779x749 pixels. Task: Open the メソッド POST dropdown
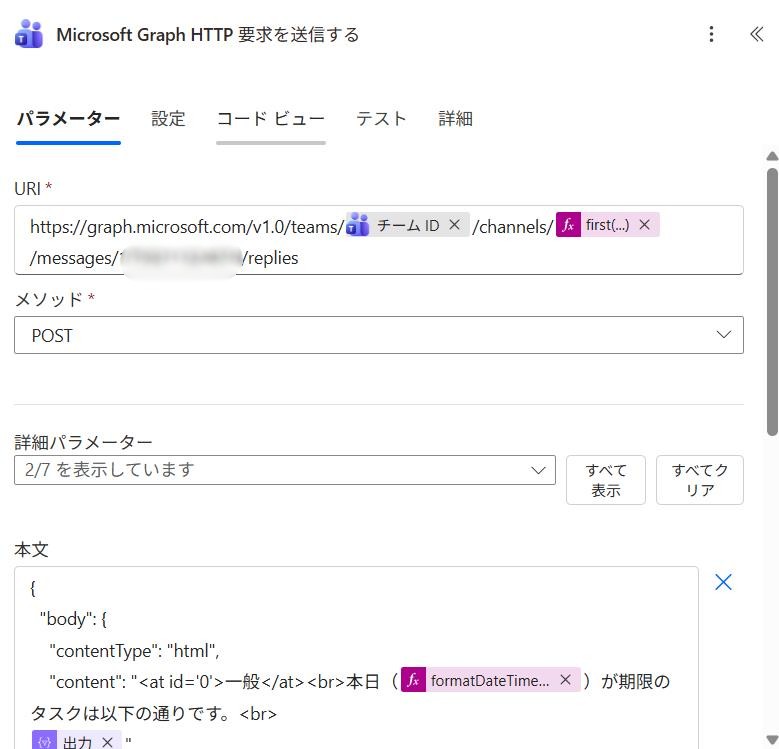(x=379, y=335)
